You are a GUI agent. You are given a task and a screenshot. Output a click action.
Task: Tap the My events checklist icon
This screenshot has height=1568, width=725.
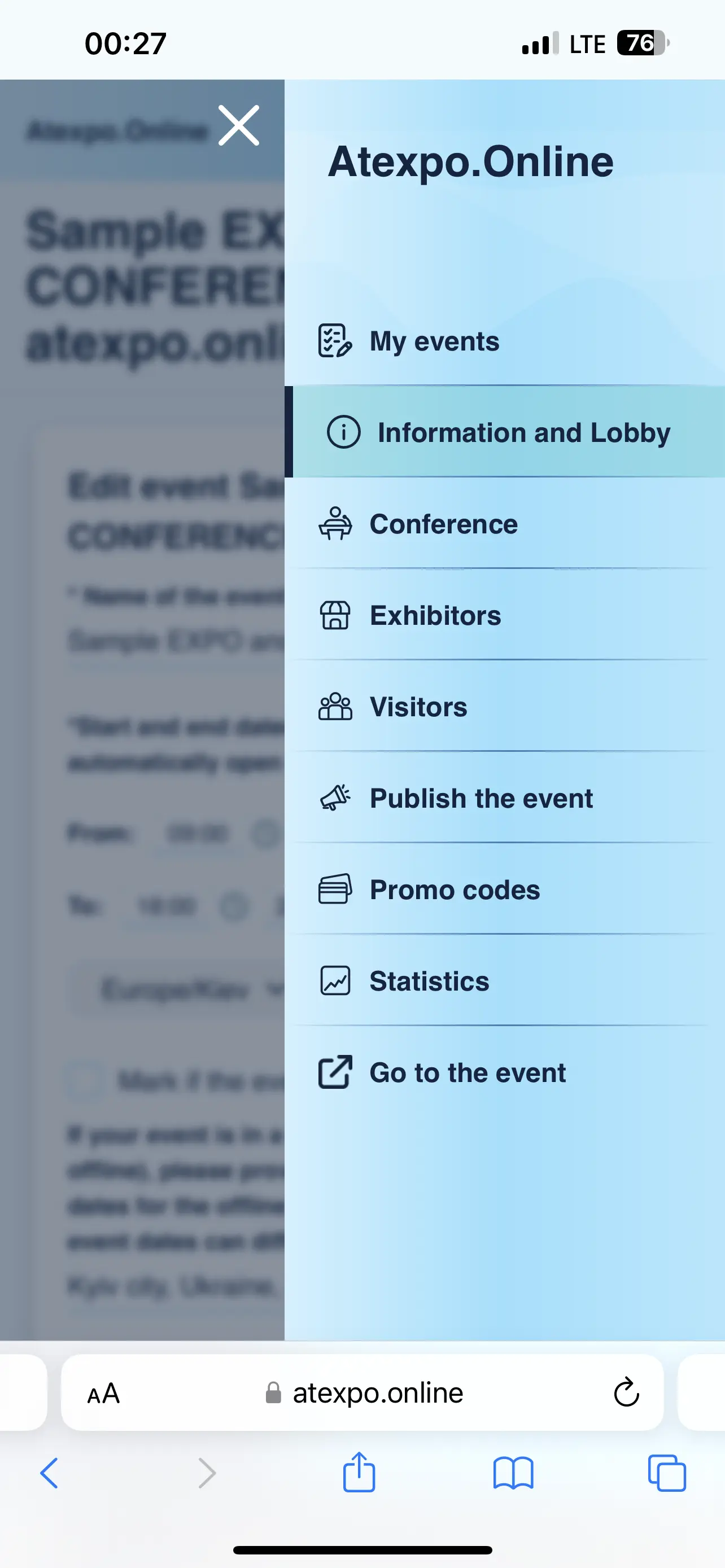[x=335, y=341]
